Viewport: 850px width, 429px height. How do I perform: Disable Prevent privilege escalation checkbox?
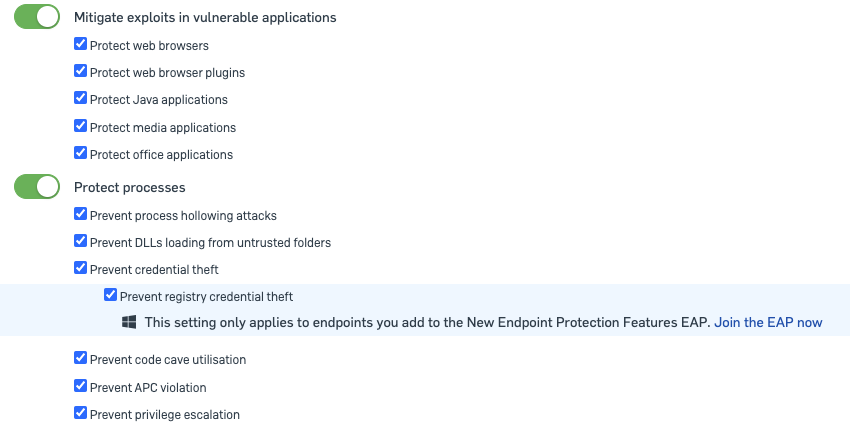click(x=80, y=413)
